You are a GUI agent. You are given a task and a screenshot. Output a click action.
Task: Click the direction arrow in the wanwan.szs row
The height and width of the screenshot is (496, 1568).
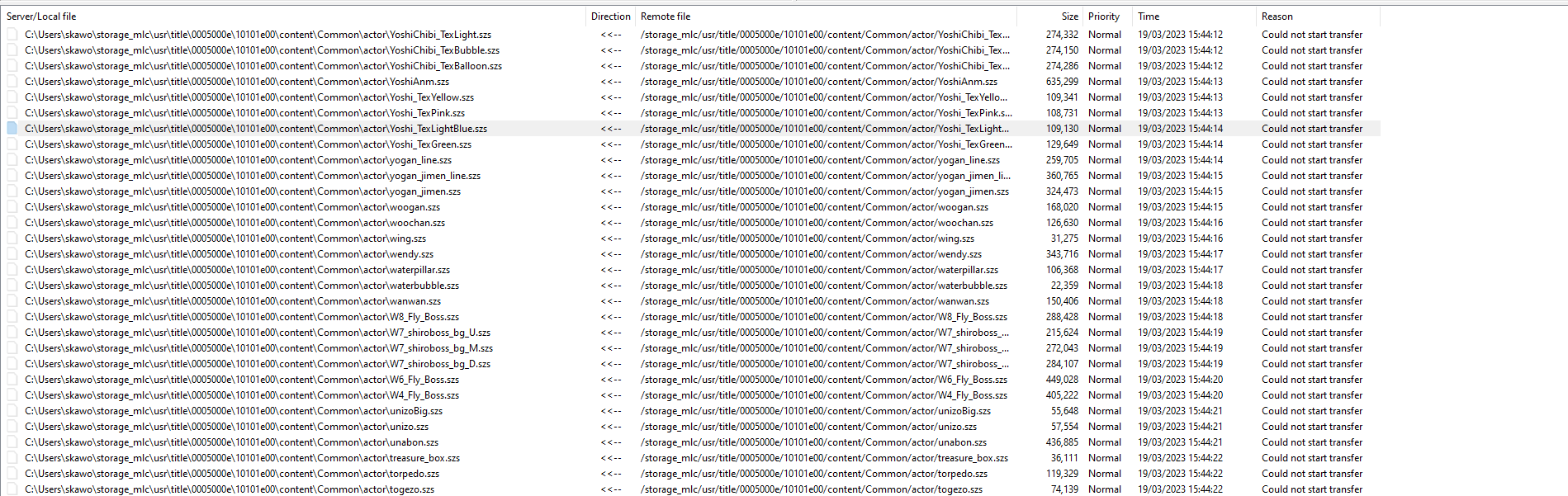tap(611, 301)
